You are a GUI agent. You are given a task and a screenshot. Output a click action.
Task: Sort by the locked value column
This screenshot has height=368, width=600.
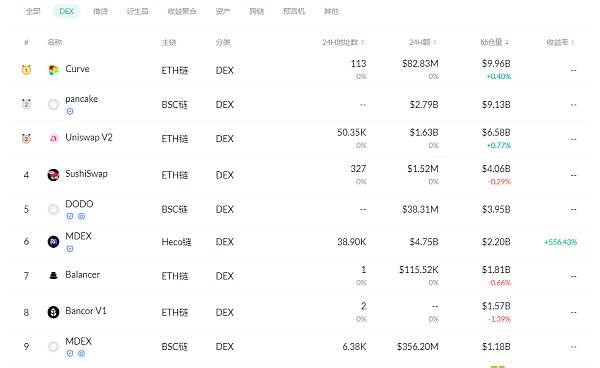click(x=494, y=42)
